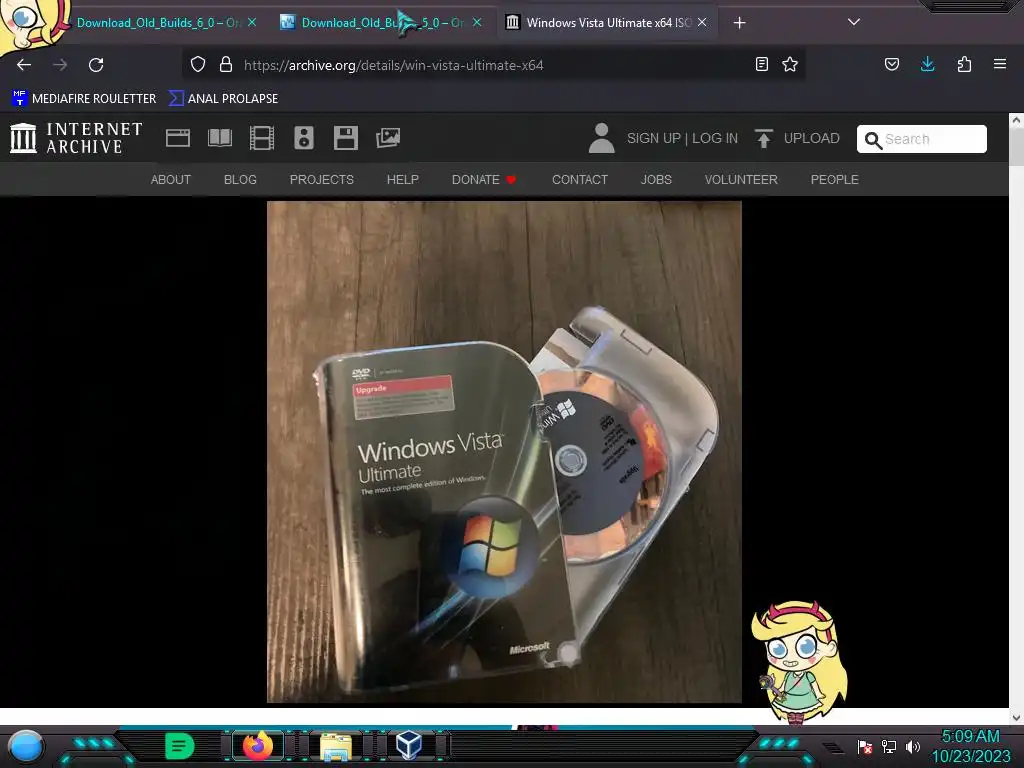The width and height of the screenshot is (1024, 768).
Task: Open the MEDIAFIRE ROULETTER bookmark
Action: click(x=84, y=99)
